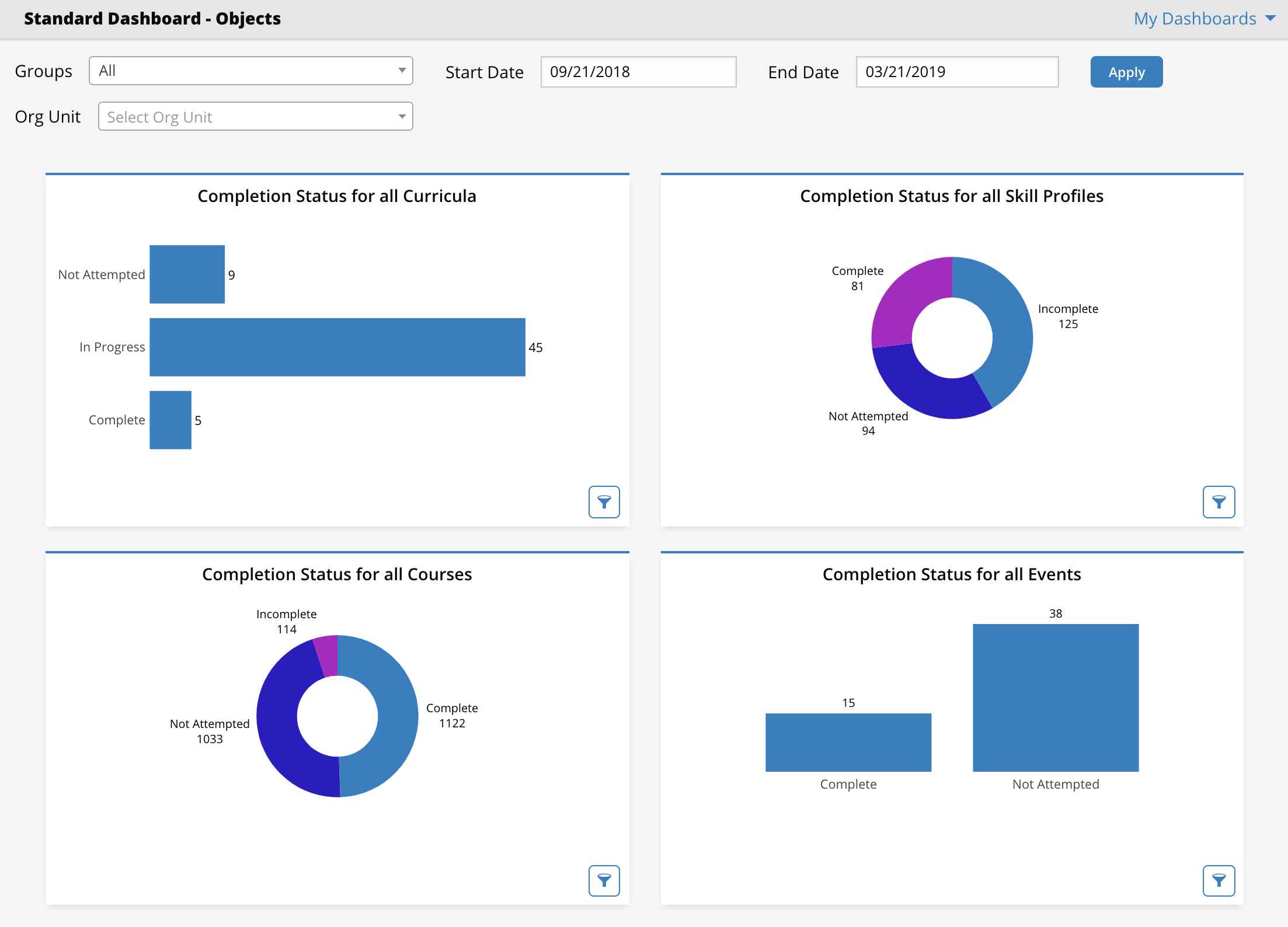Image resolution: width=1288 pixels, height=927 pixels.
Task: Open filter for Curricula completion chart
Action: (604, 501)
